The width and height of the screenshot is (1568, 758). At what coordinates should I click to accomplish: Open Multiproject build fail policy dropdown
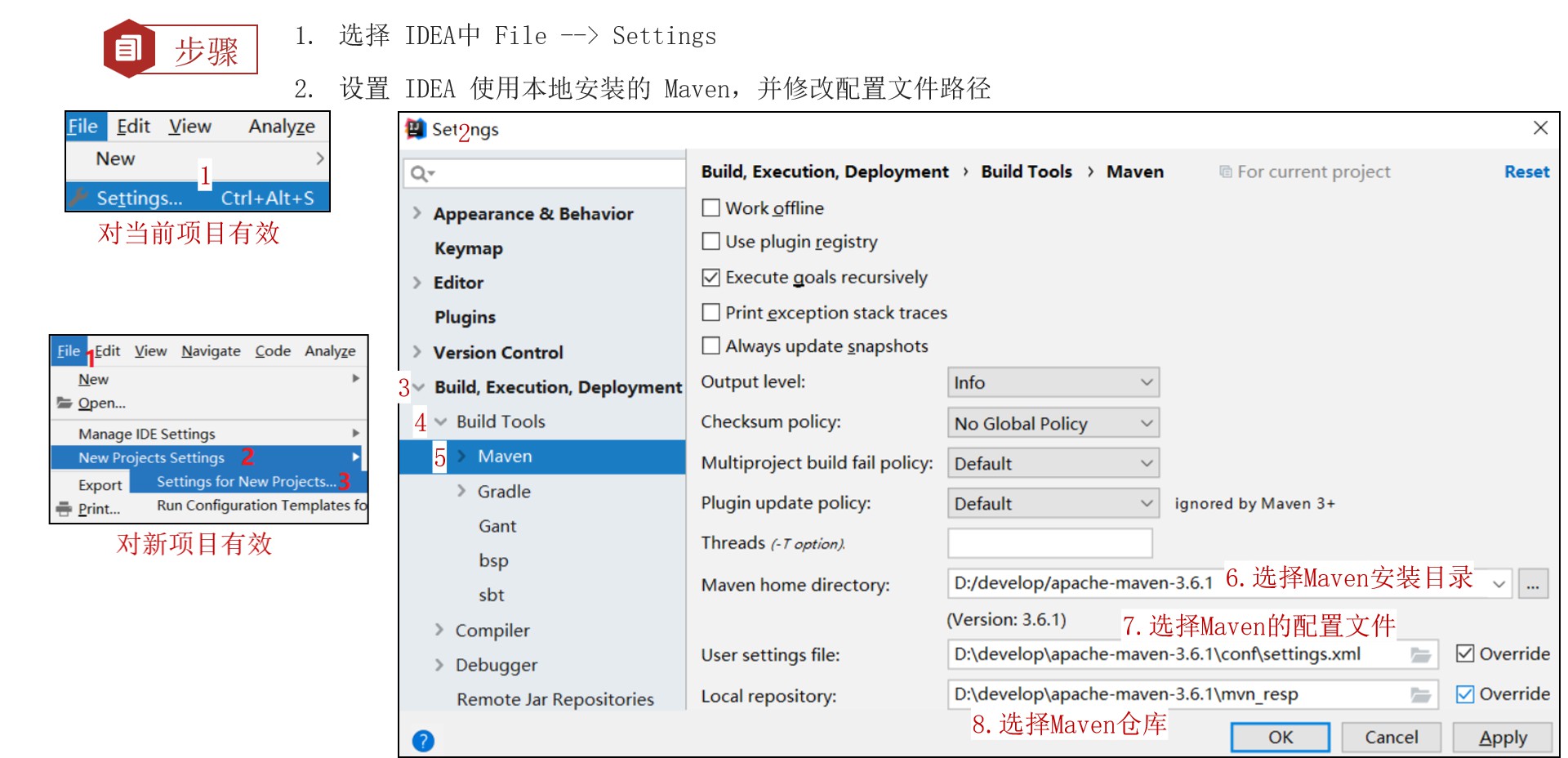(x=1053, y=463)
